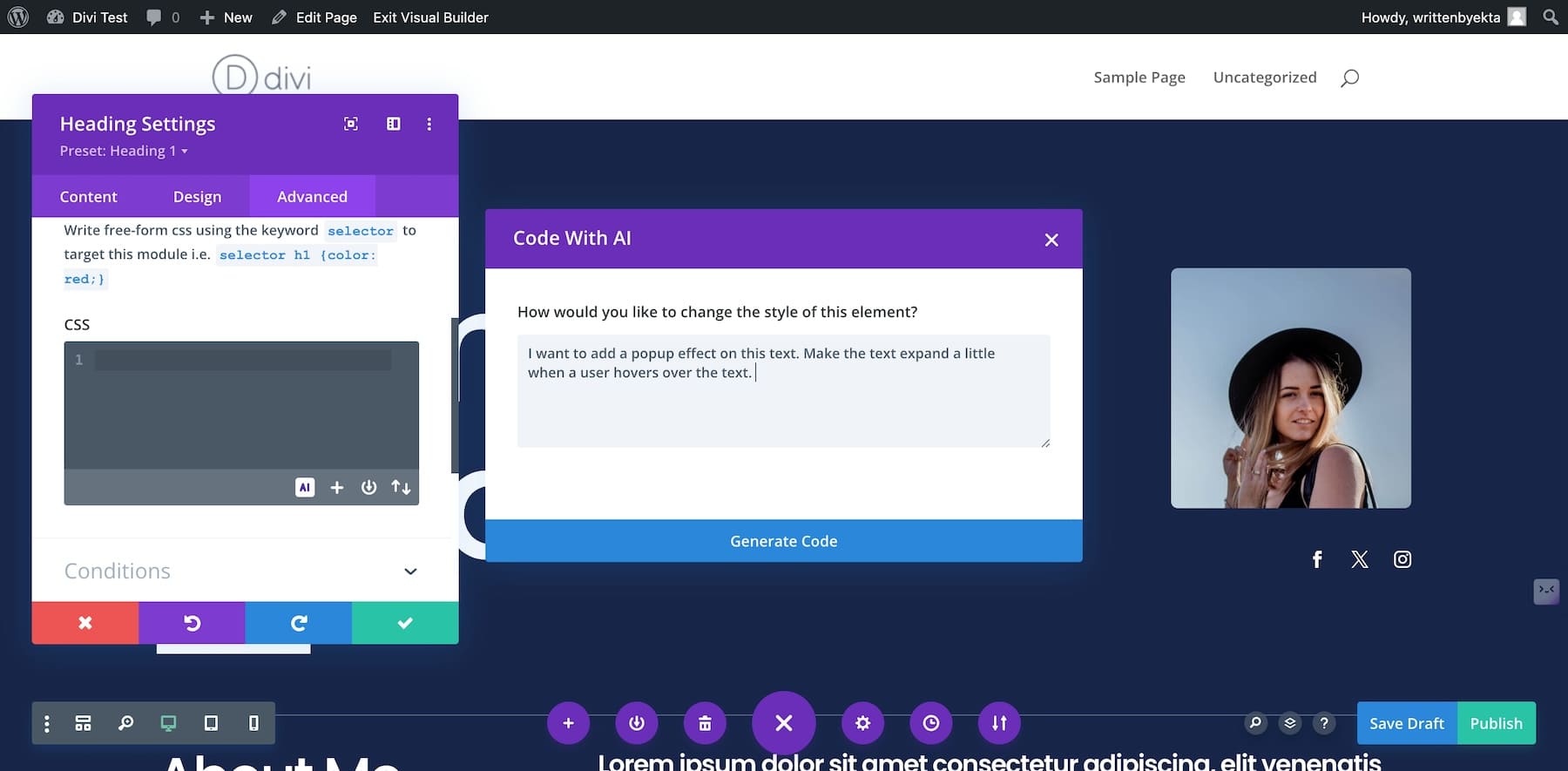
Task: Open Heading Settings more options menu
Action: click(429, 124)
